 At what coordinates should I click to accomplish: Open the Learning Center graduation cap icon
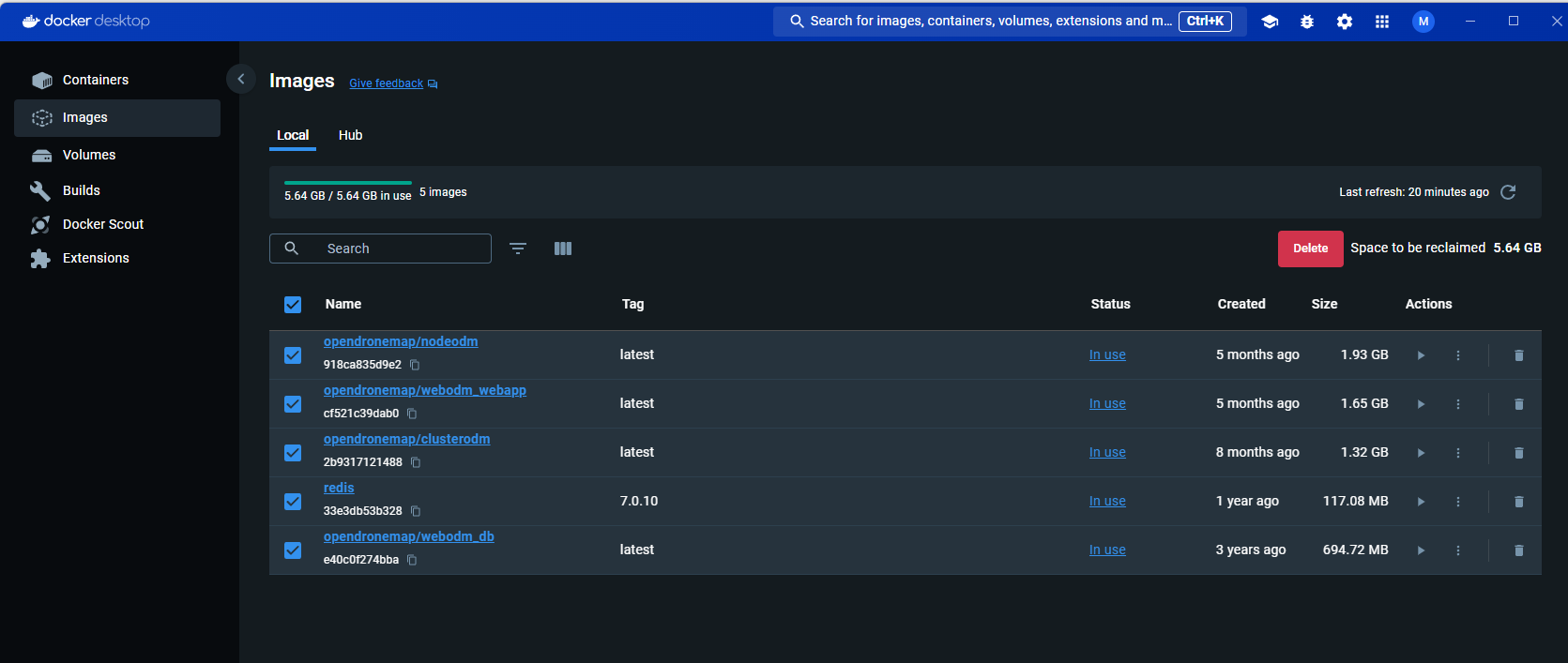1270,22
